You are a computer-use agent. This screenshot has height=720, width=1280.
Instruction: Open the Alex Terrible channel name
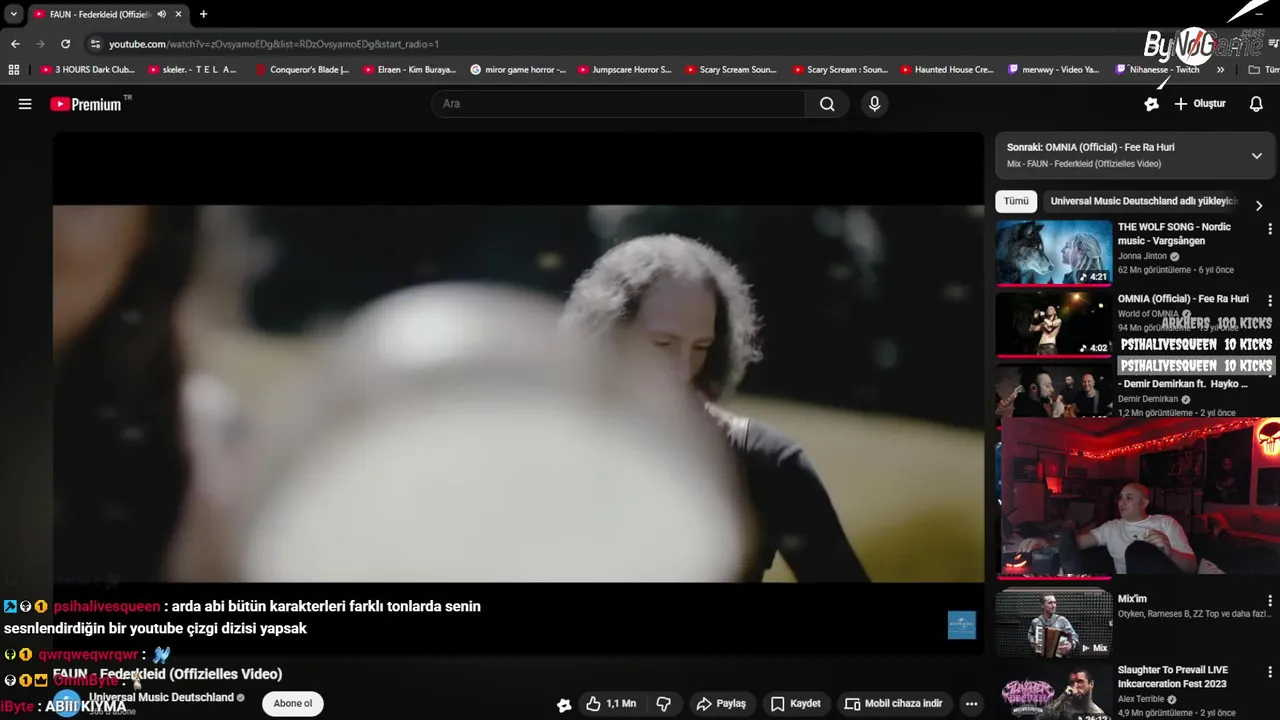(x=1143, y=699)
